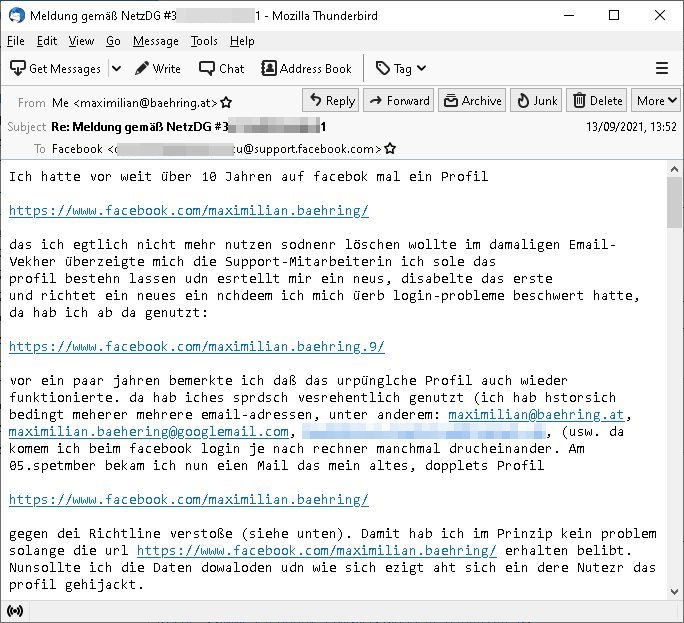Click the maximilian@baehring.at link in body
This screenshot has height=623, width=684.
click(537, 414)
